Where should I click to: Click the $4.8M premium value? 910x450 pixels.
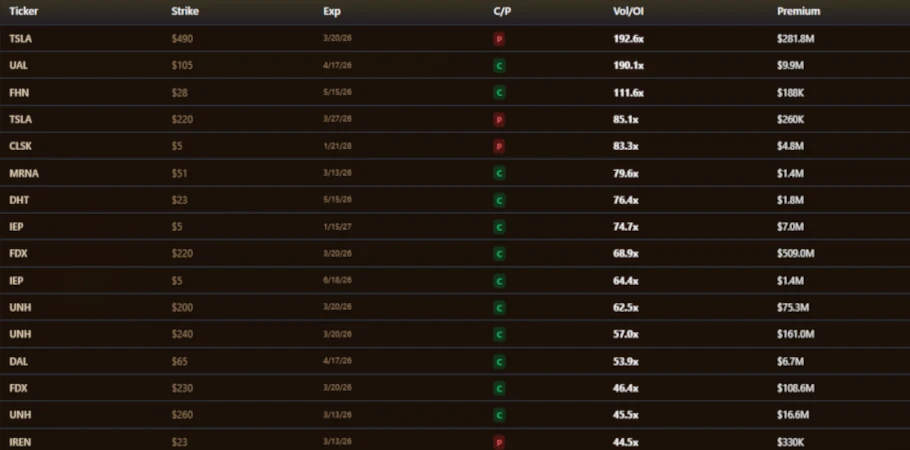(790, 146)
